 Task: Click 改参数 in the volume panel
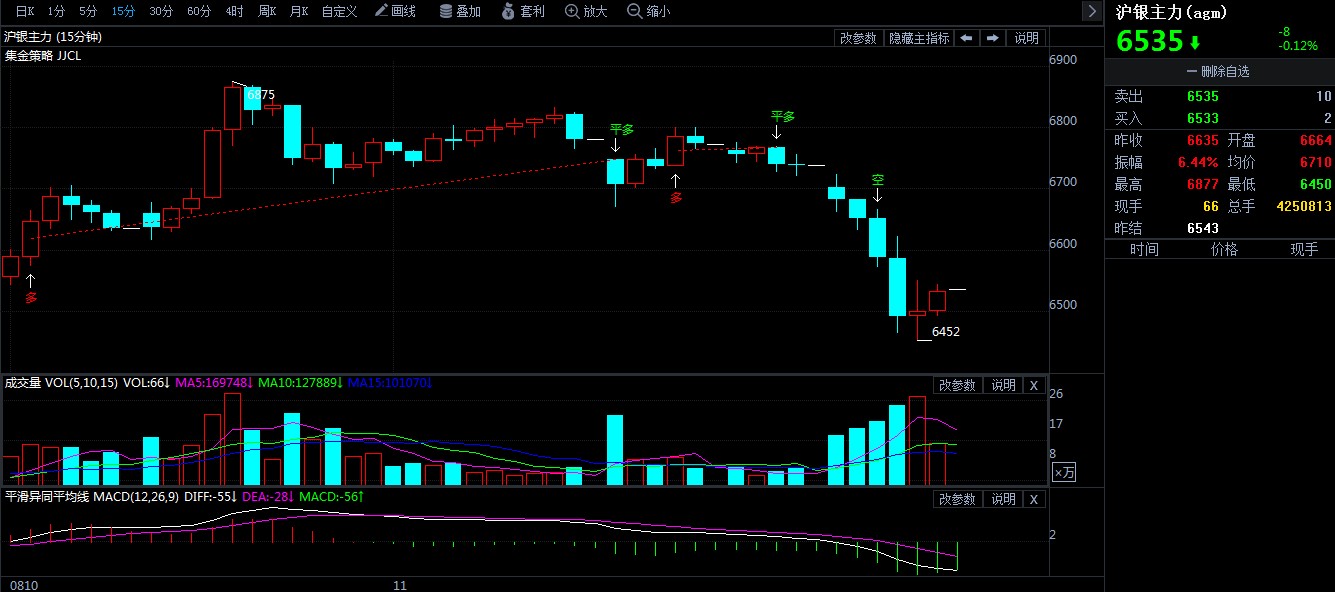957,385
